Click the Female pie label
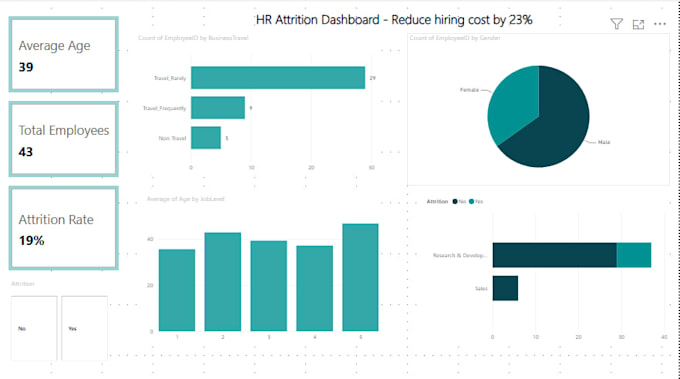The height and width of the screenshot is (379, 680). coord(469,90)
